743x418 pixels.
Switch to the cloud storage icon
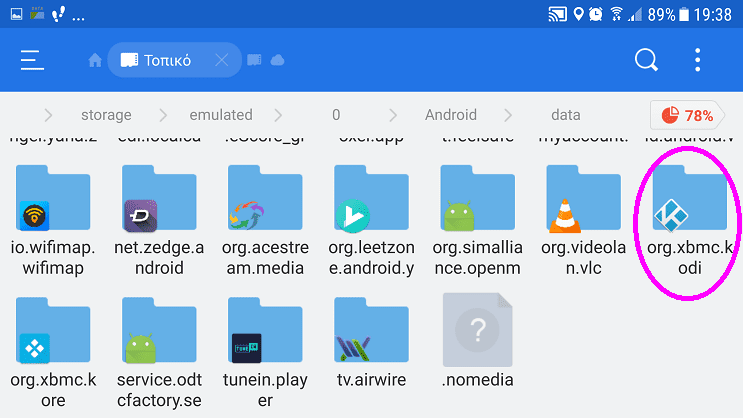(277, 61)
